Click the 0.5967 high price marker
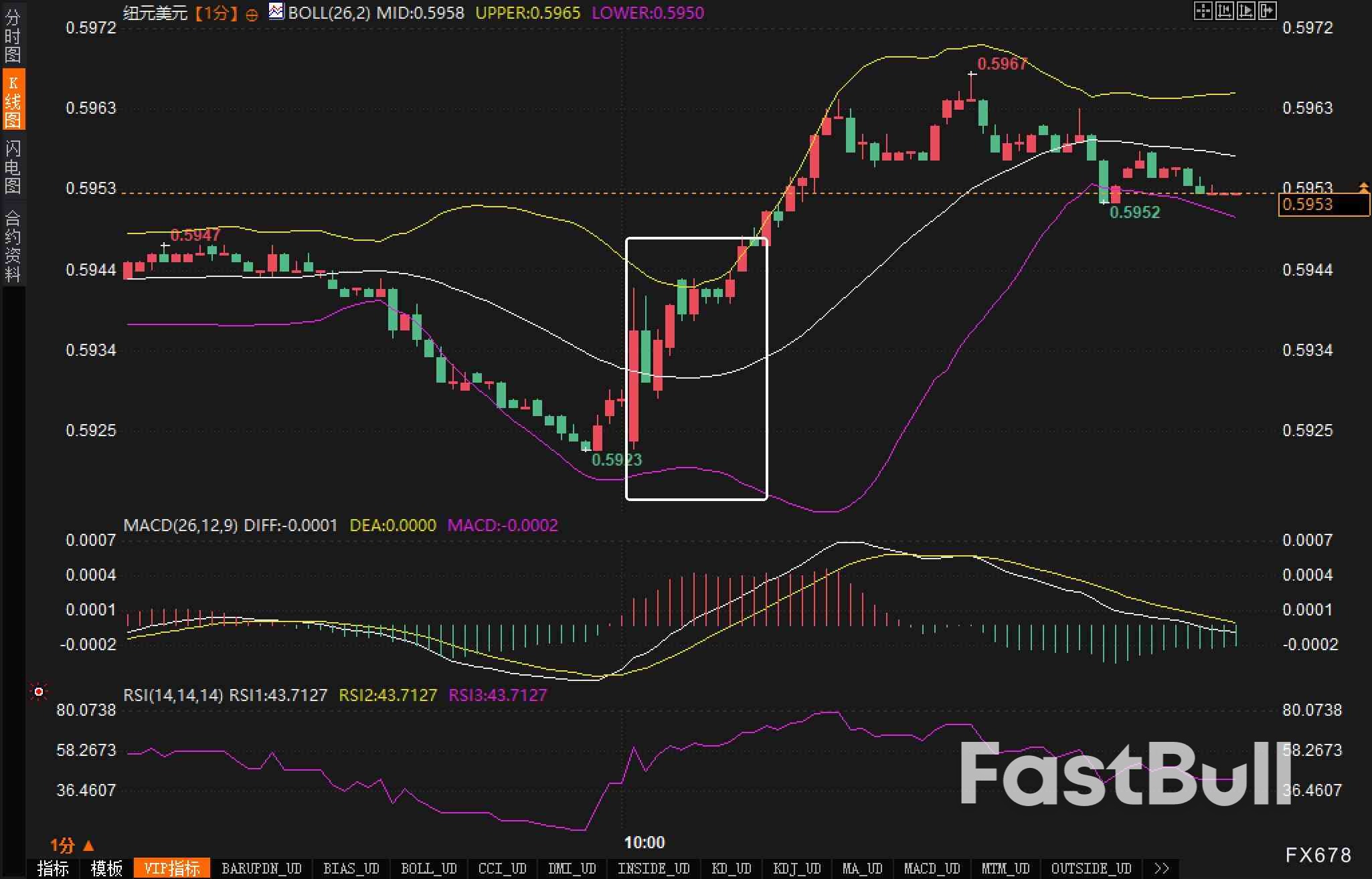This screenshot has width=1372, height=879. pyautogui.click(x=1001, y=64)
